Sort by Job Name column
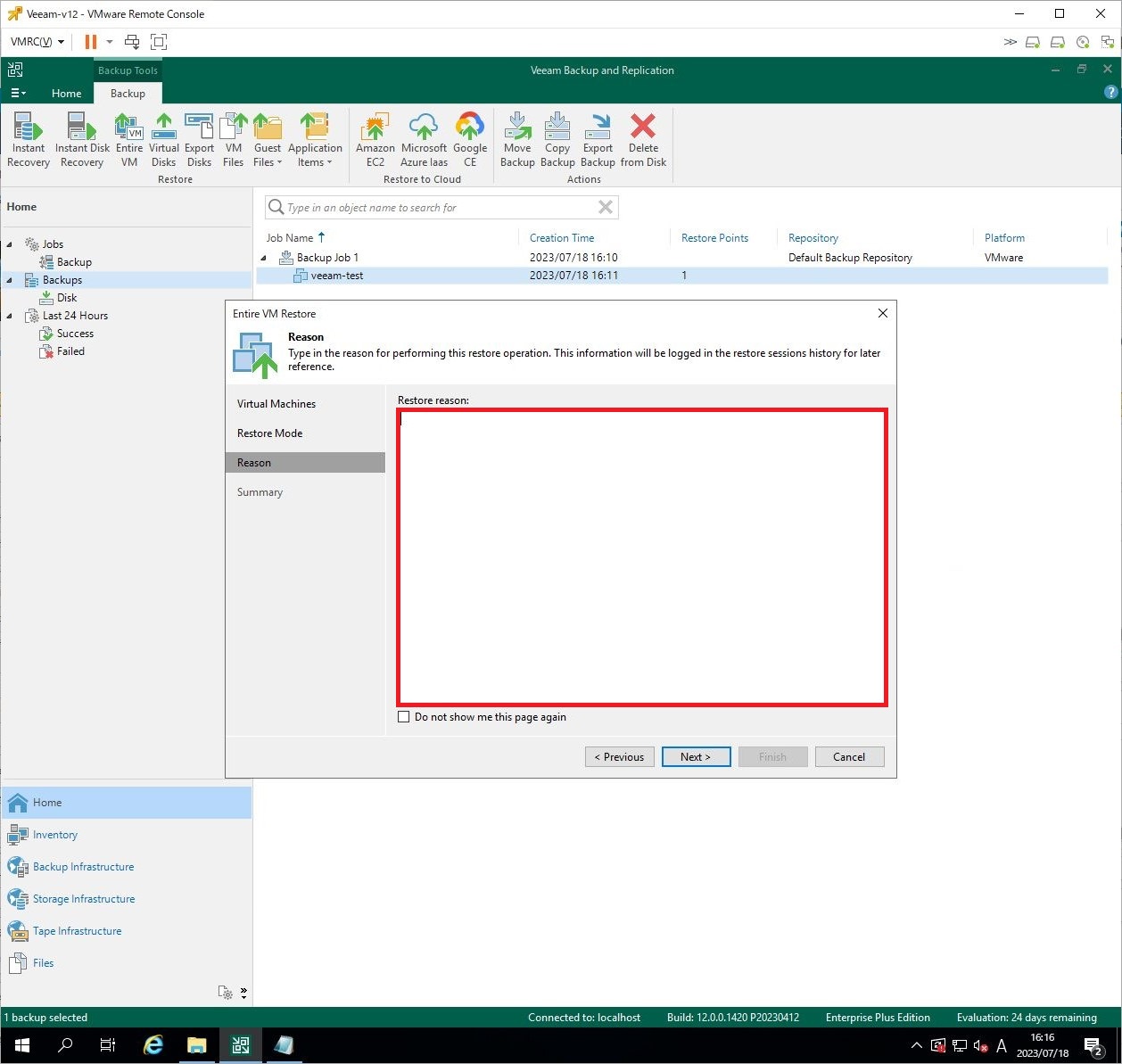Screen dimensions: 1122x1064 coord(290,238)
